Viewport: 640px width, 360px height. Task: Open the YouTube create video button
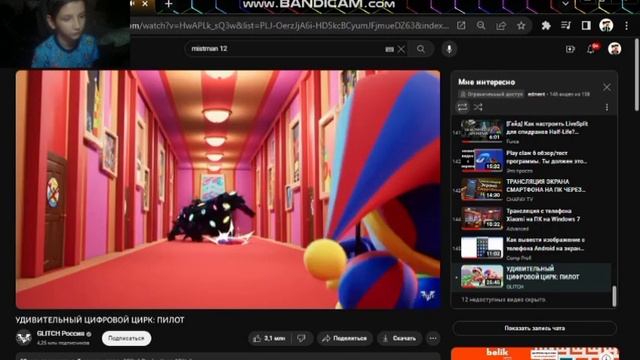click(x=570, y=49)
